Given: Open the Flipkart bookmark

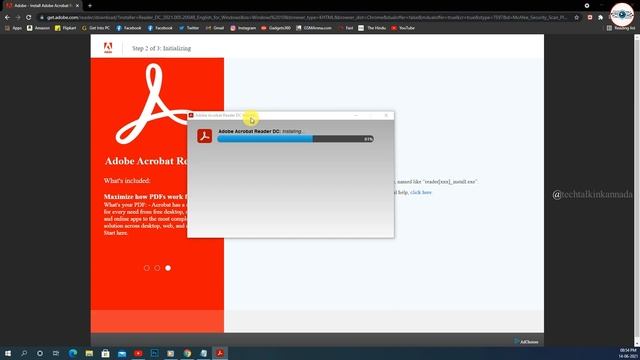Looking at the screenshot, I should pyautogui.click(x=66, y=28).
